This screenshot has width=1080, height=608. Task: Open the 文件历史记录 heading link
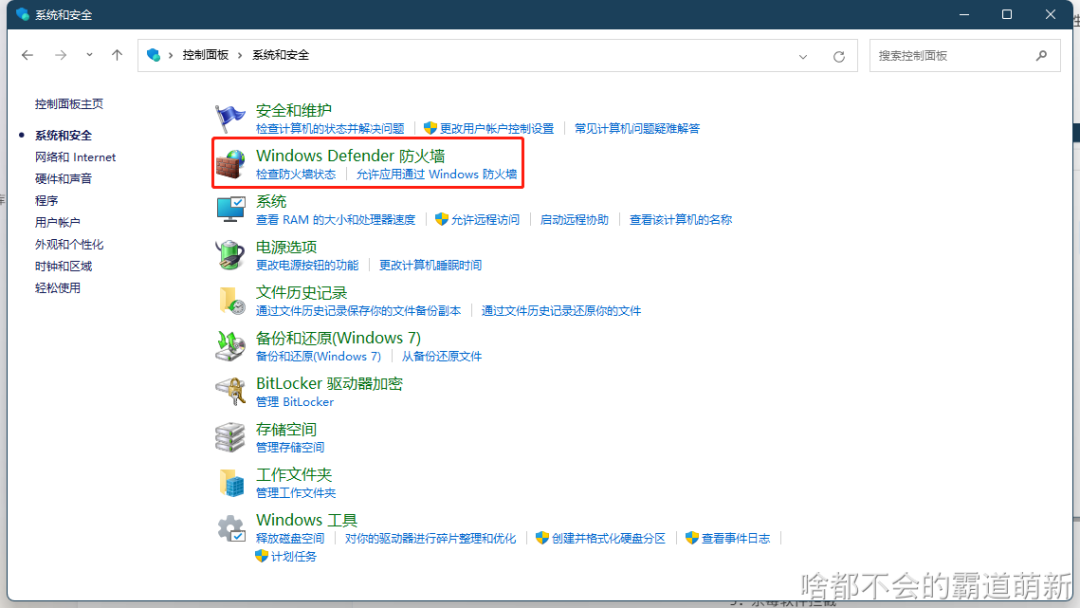(301, 293)
